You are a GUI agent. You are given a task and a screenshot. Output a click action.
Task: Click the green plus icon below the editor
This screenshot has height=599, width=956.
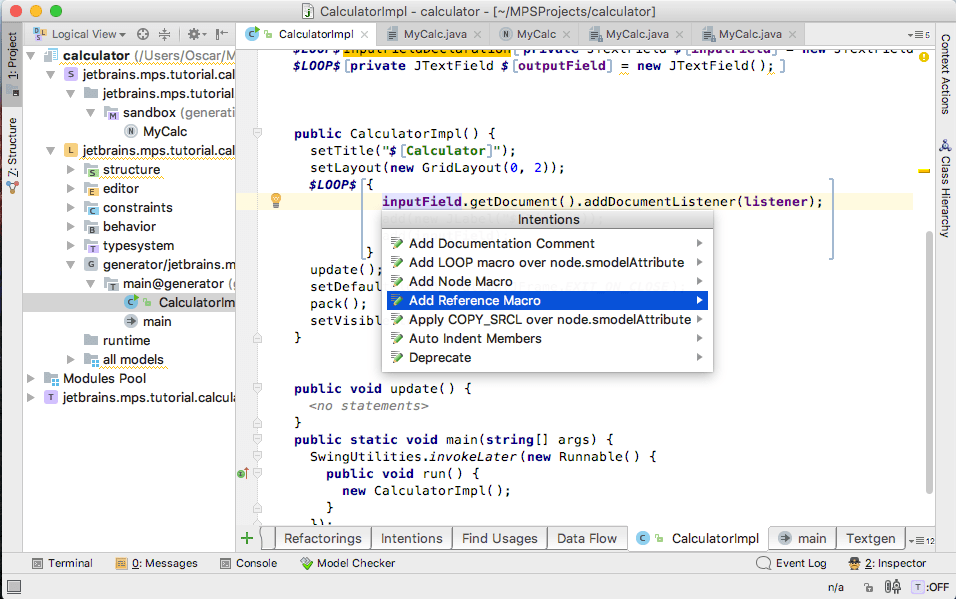(x=247, y=538)
